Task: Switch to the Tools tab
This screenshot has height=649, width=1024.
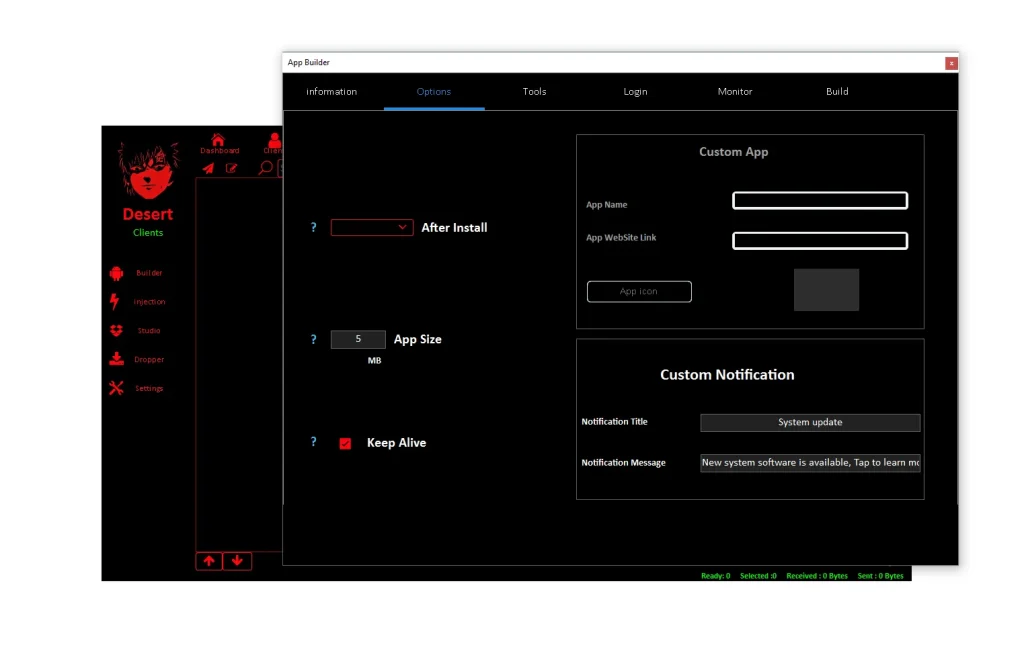Action: pyautogui.click(x=534, y=92)
